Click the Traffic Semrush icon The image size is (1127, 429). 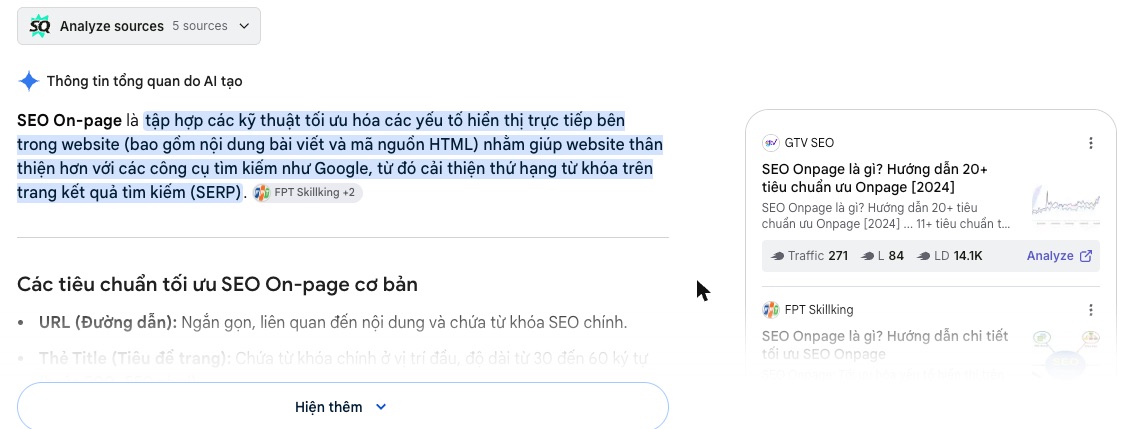tap(777, 256)
